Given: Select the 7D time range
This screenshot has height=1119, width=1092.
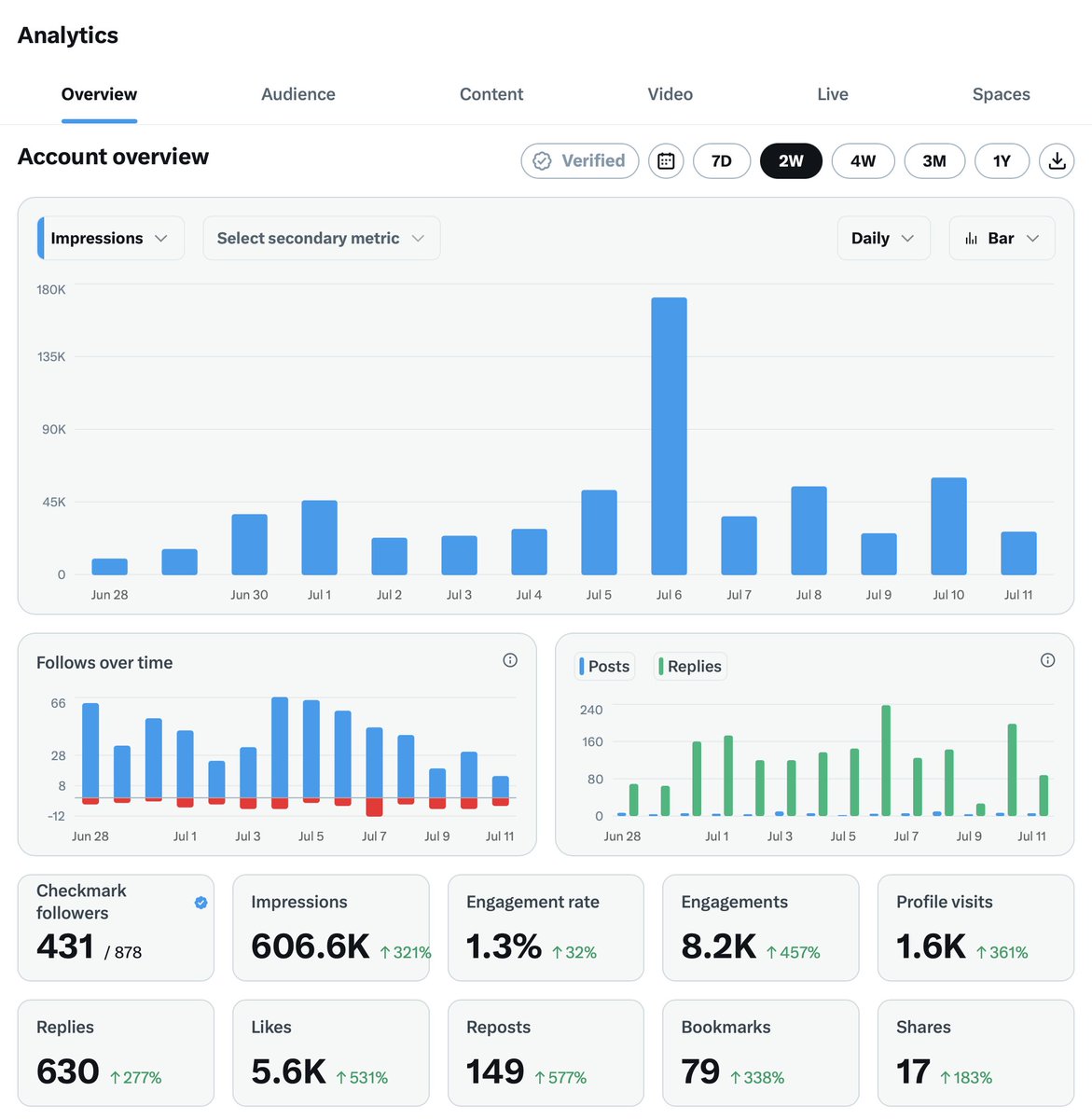Looking at the screenshot, I should click(722, 160).
